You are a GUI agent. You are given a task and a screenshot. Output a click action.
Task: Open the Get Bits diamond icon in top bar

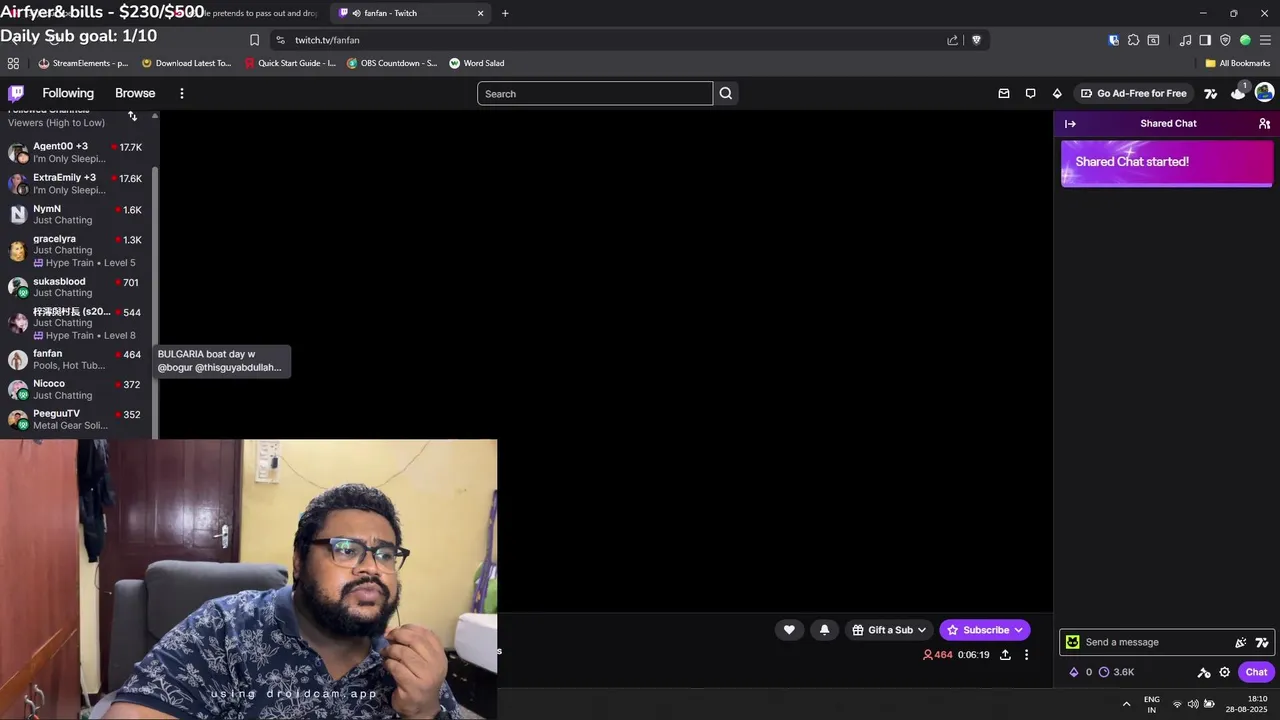pos(1057,93)
